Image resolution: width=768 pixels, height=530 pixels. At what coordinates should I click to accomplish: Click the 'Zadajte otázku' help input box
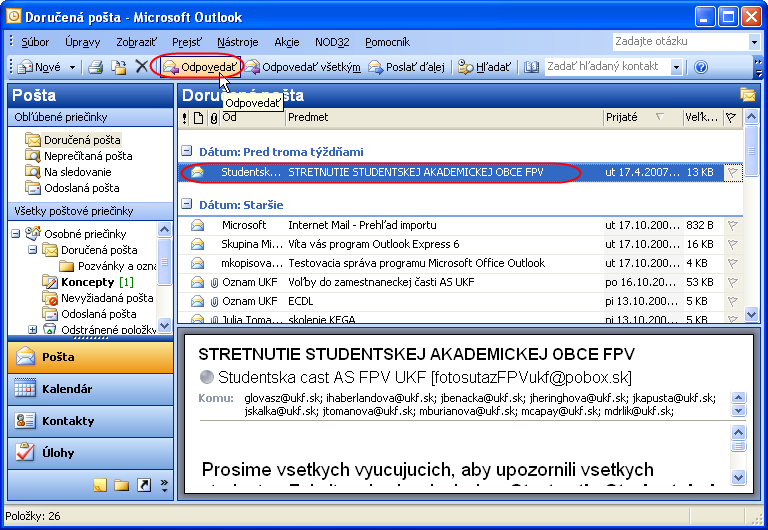click(680, 42)
